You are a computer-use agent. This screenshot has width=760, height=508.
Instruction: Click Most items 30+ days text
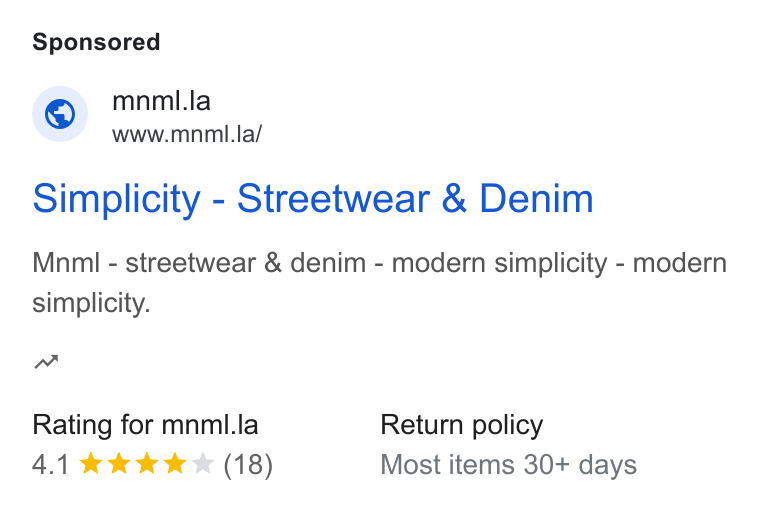(x=508, y=465)
